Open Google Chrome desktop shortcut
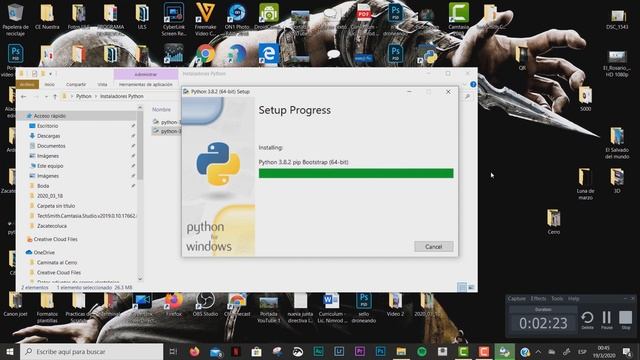Image resolution: width=640 pixels, height=360 pixels. pyautogui.click(x=205, y=54)
